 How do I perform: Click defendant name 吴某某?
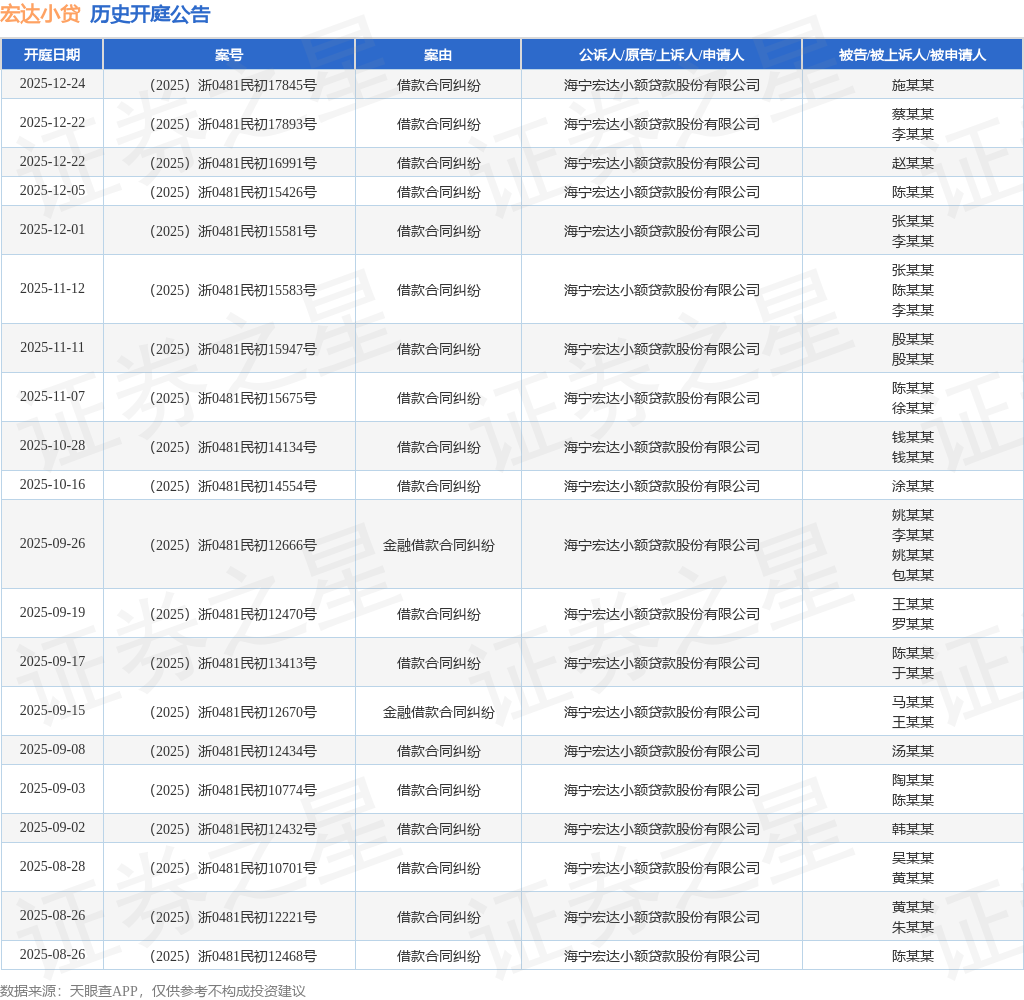912,858
